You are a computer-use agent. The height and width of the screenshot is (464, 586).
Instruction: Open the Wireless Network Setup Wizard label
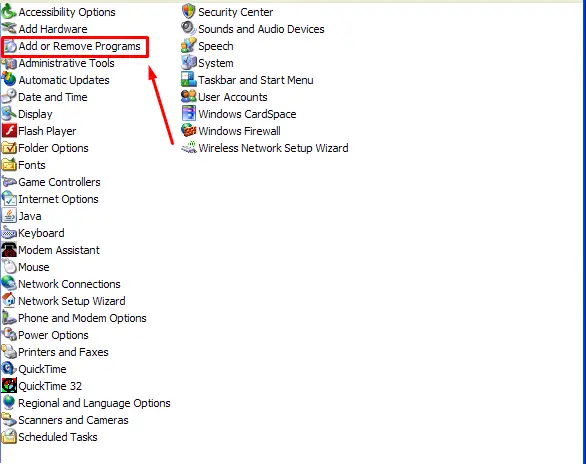(x=273, y=148)
